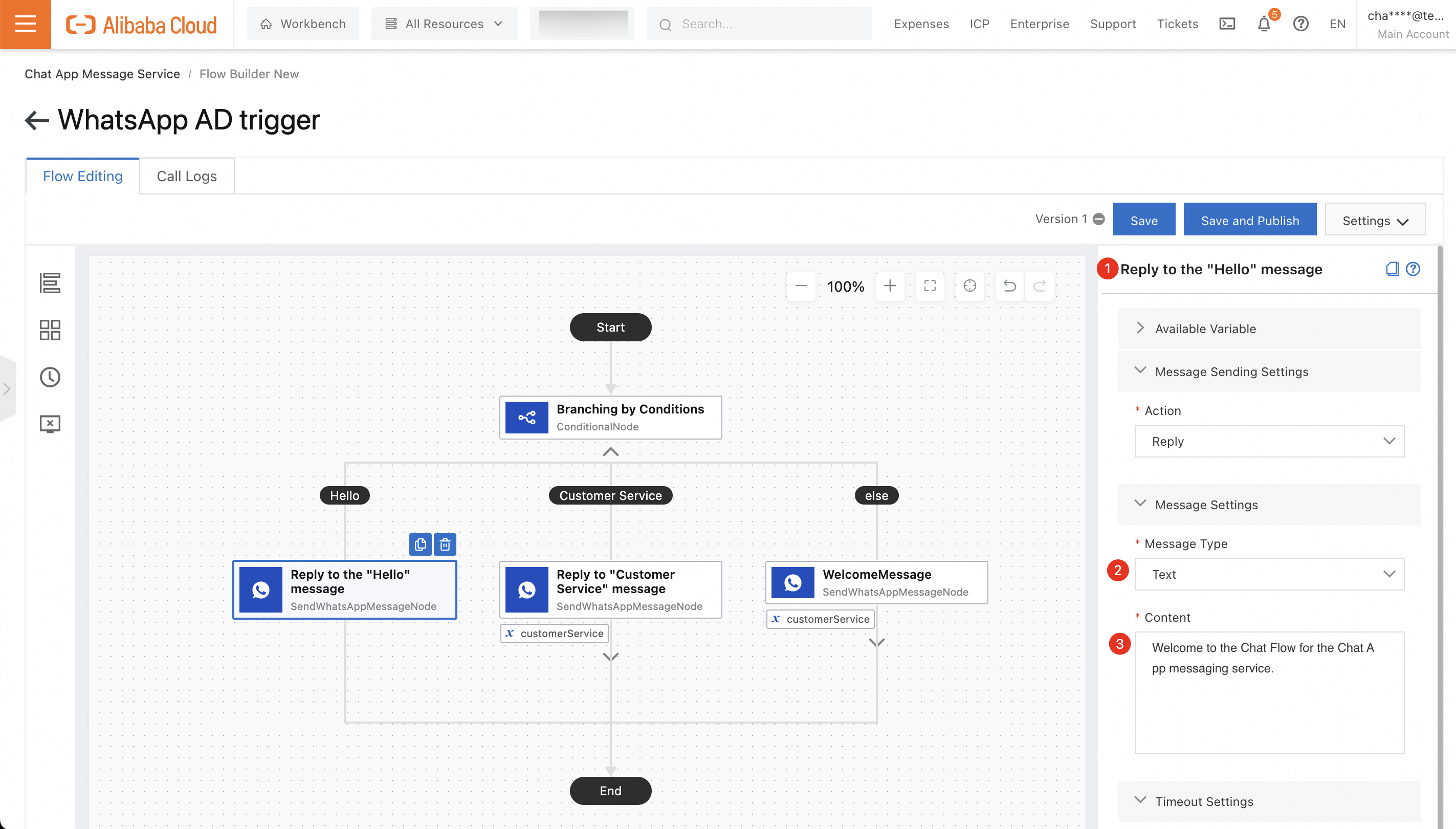Click fit-to-screen icon in canvas toolbar
The height and width of the screenshot is (829, 1456).
(930, 286)
